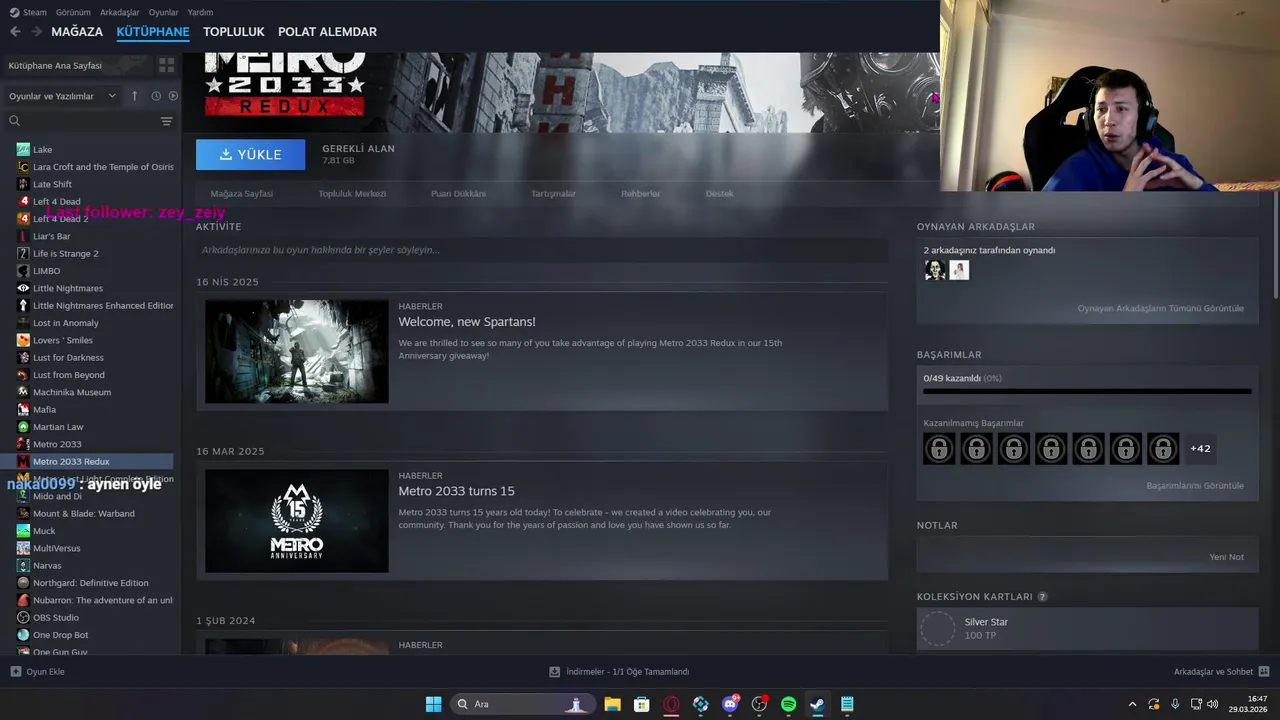Open the Rehberler link
1280x720 pixels.
click(640, 194)
